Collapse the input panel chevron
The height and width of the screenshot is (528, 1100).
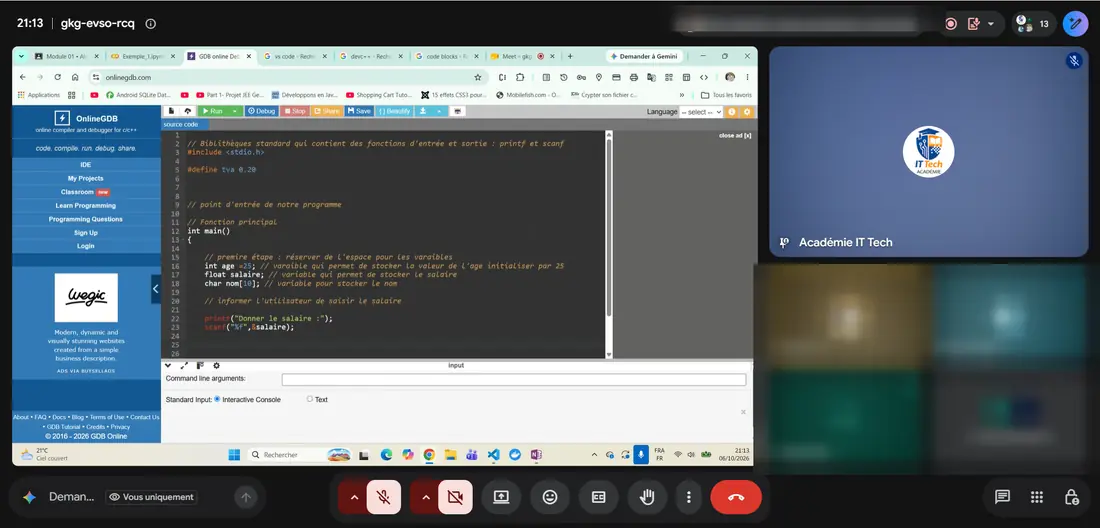pos(168,365)
